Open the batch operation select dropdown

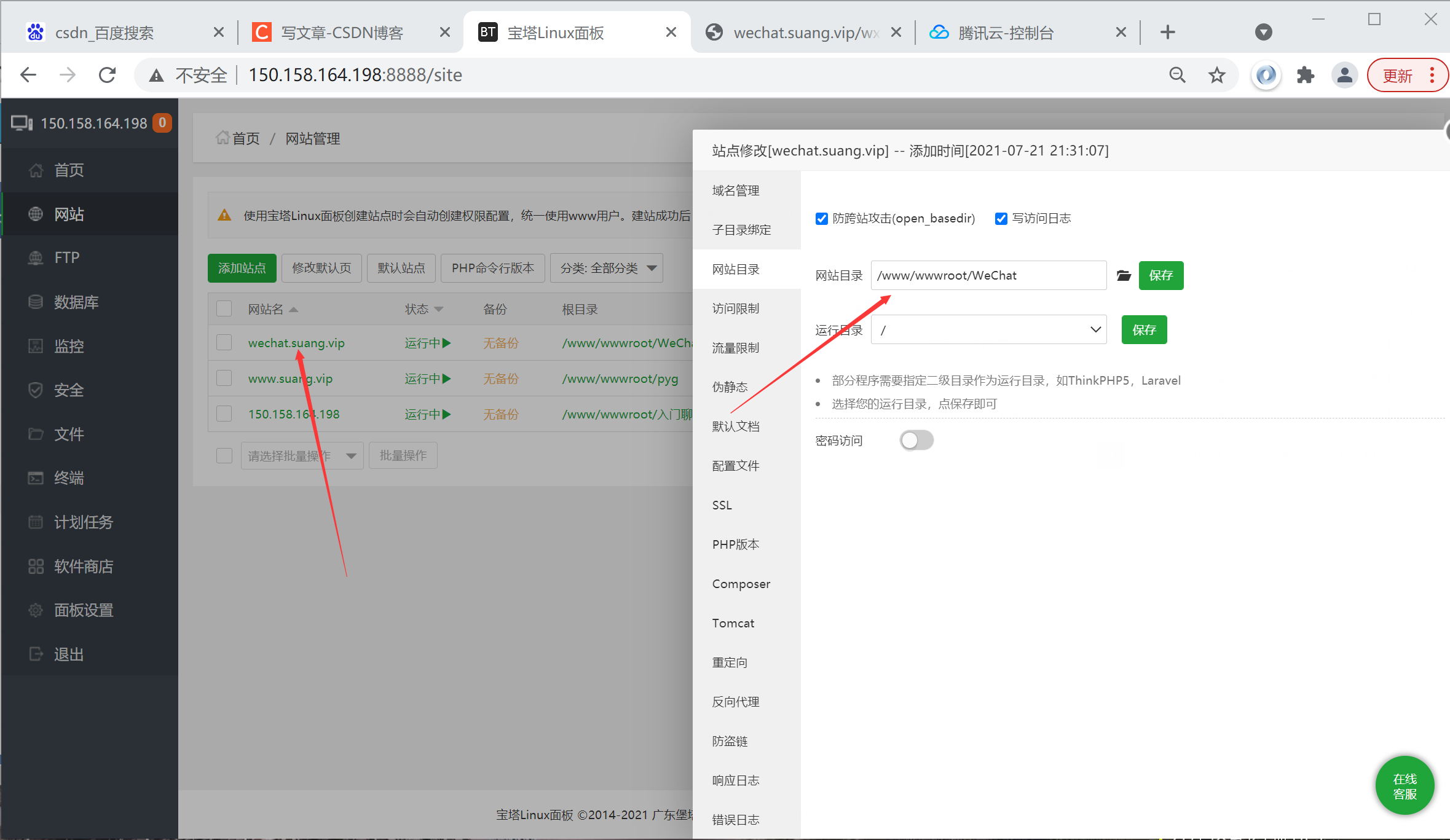(x=301, y=456)
